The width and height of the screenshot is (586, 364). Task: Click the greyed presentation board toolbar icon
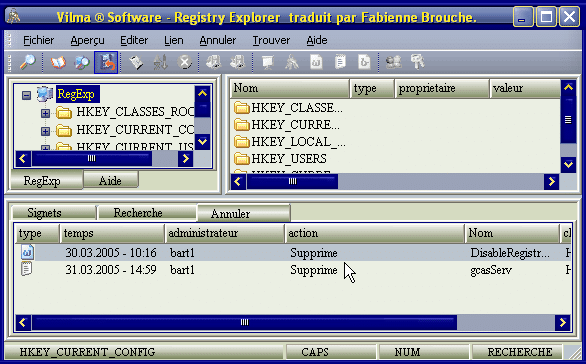[x=267, y=62]
